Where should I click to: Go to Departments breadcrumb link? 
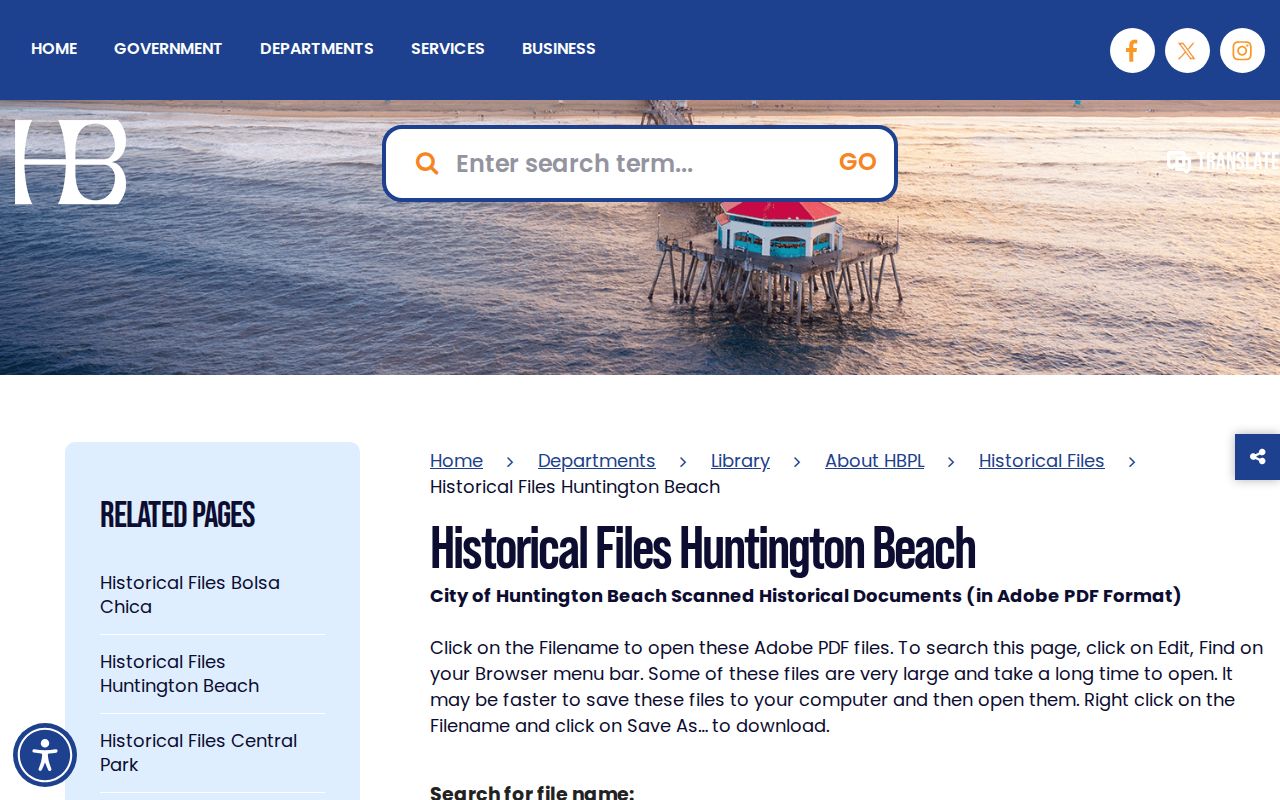[597, 461]
